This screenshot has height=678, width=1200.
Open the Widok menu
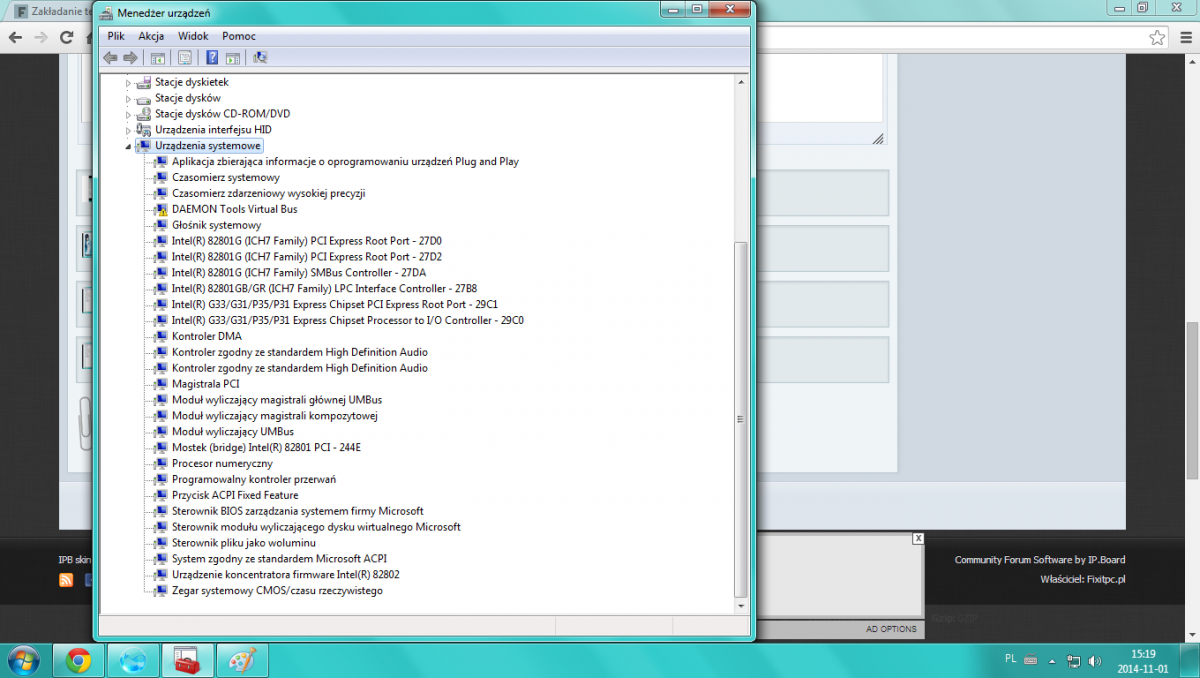point(193,36)
